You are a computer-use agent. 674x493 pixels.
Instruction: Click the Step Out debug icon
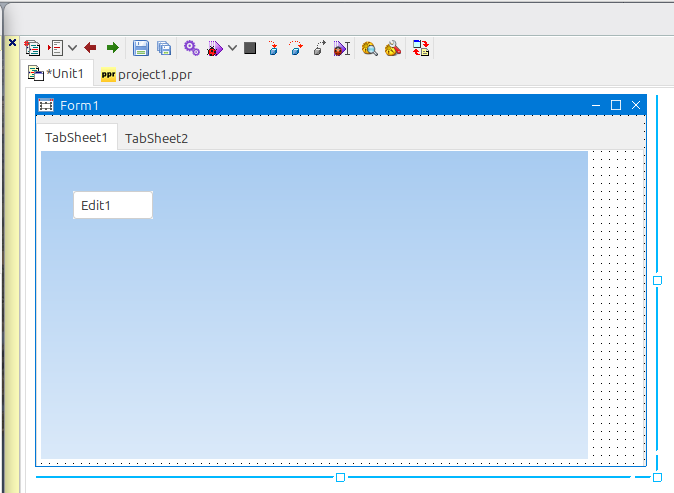tap(319, 48)
